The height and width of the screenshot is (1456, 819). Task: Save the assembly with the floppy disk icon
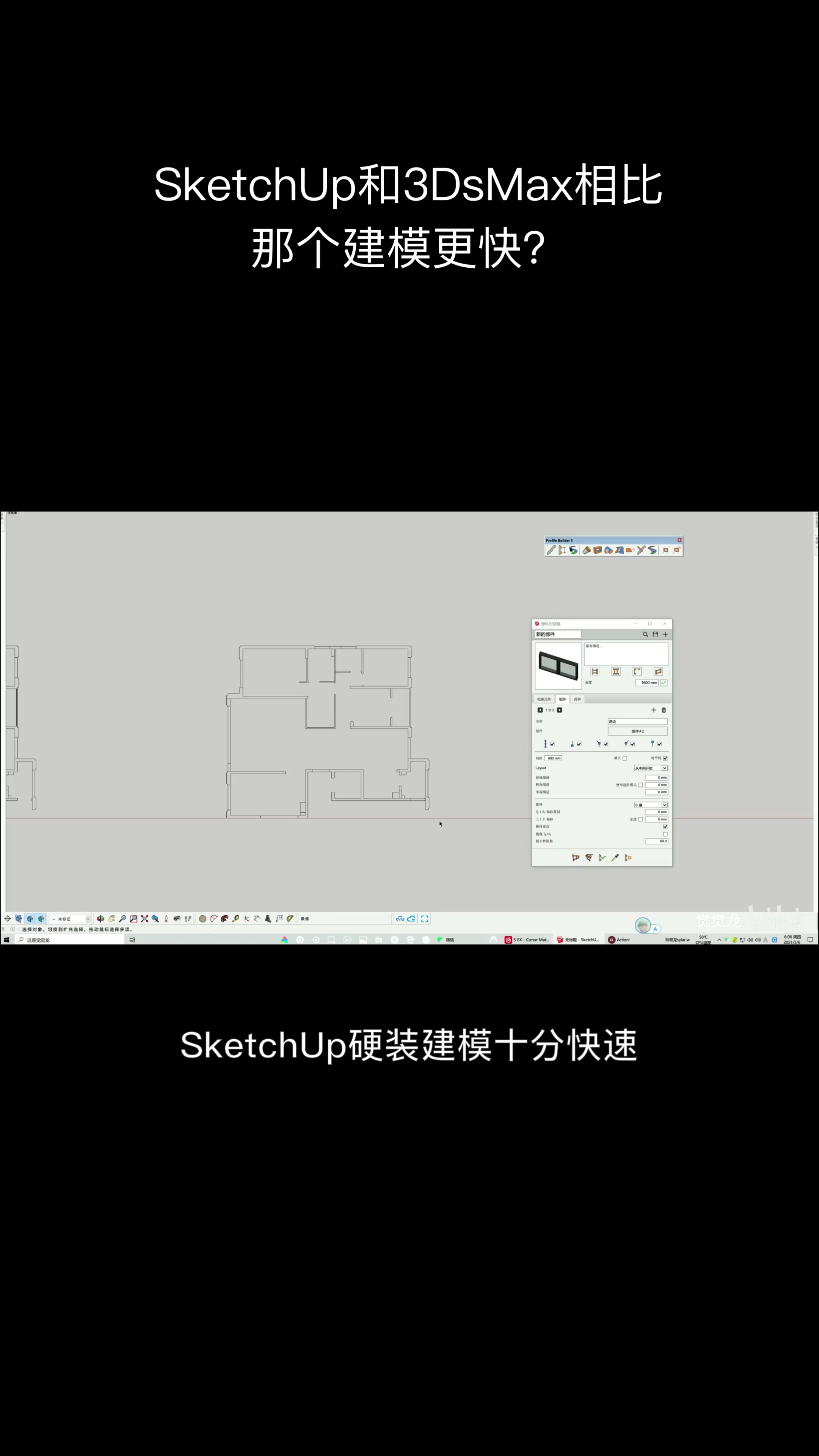coord(656,634)
